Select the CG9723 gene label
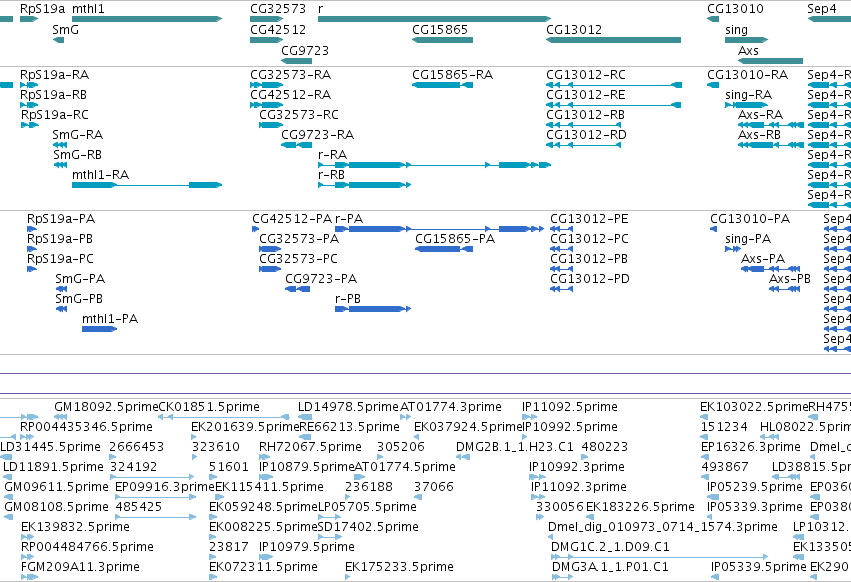This screenshot has width=851, height=582. click(305, 50)
